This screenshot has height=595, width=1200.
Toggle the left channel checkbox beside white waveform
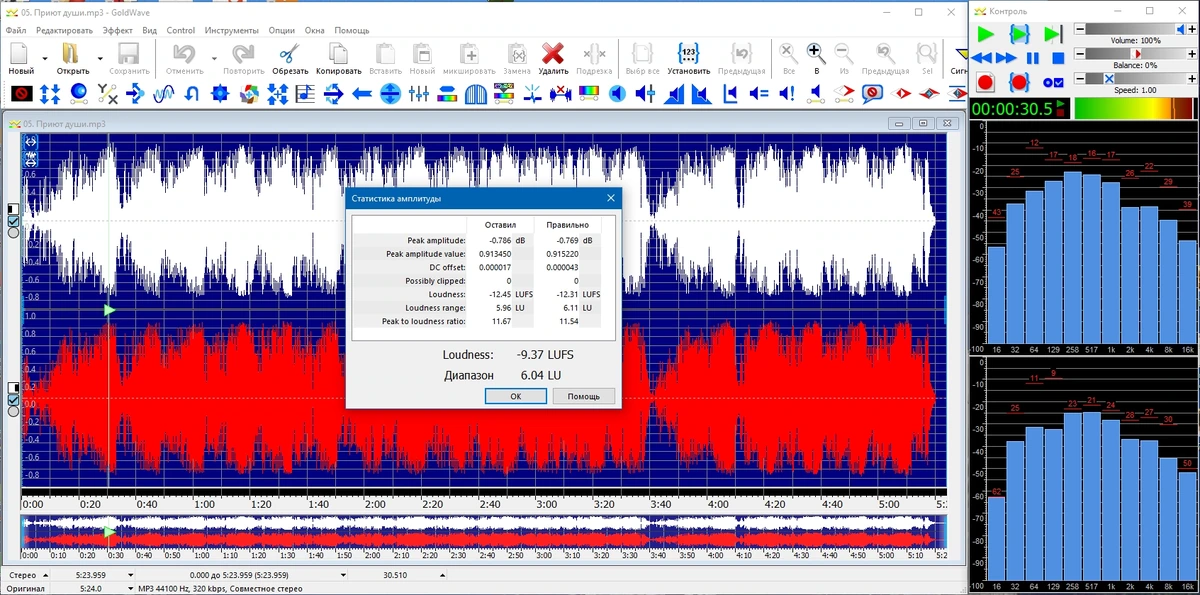[13, 220]
